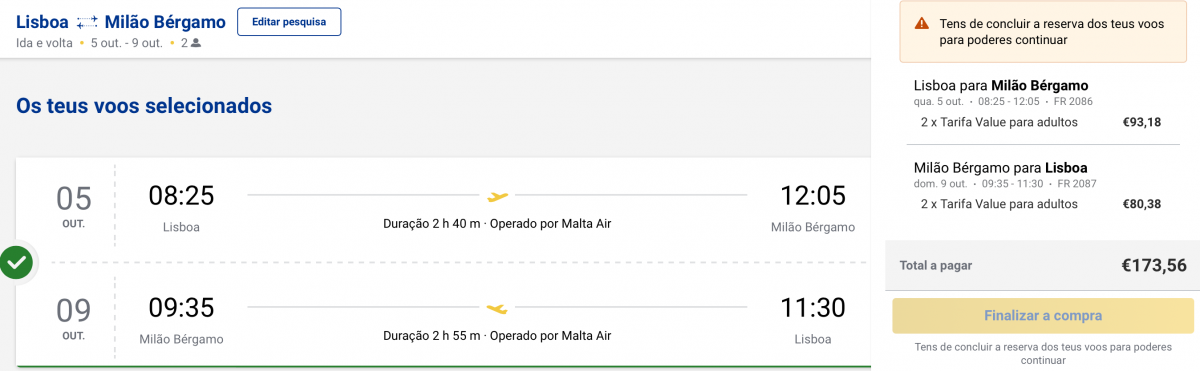Click the green checkmark selected-flights icon
1200x371 pixels.
pos(16,263)
